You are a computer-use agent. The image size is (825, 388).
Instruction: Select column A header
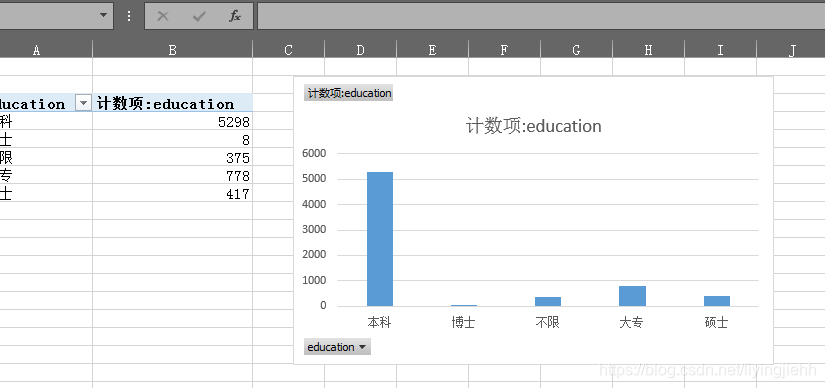coord(46,50)
